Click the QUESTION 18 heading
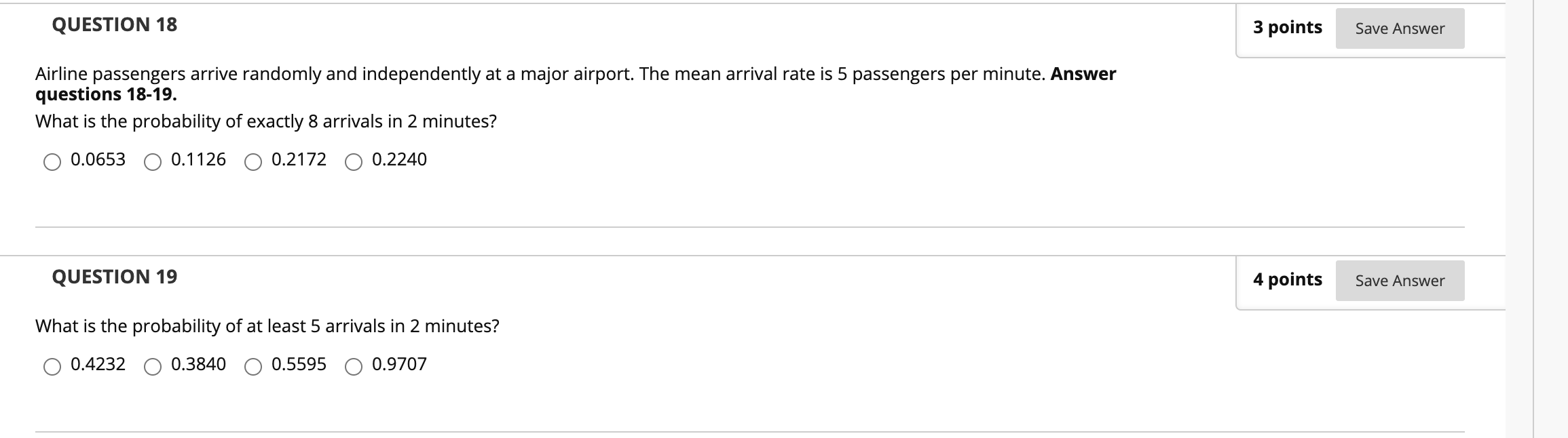Viewport: 1568px width, 438px height. point(115,24)
